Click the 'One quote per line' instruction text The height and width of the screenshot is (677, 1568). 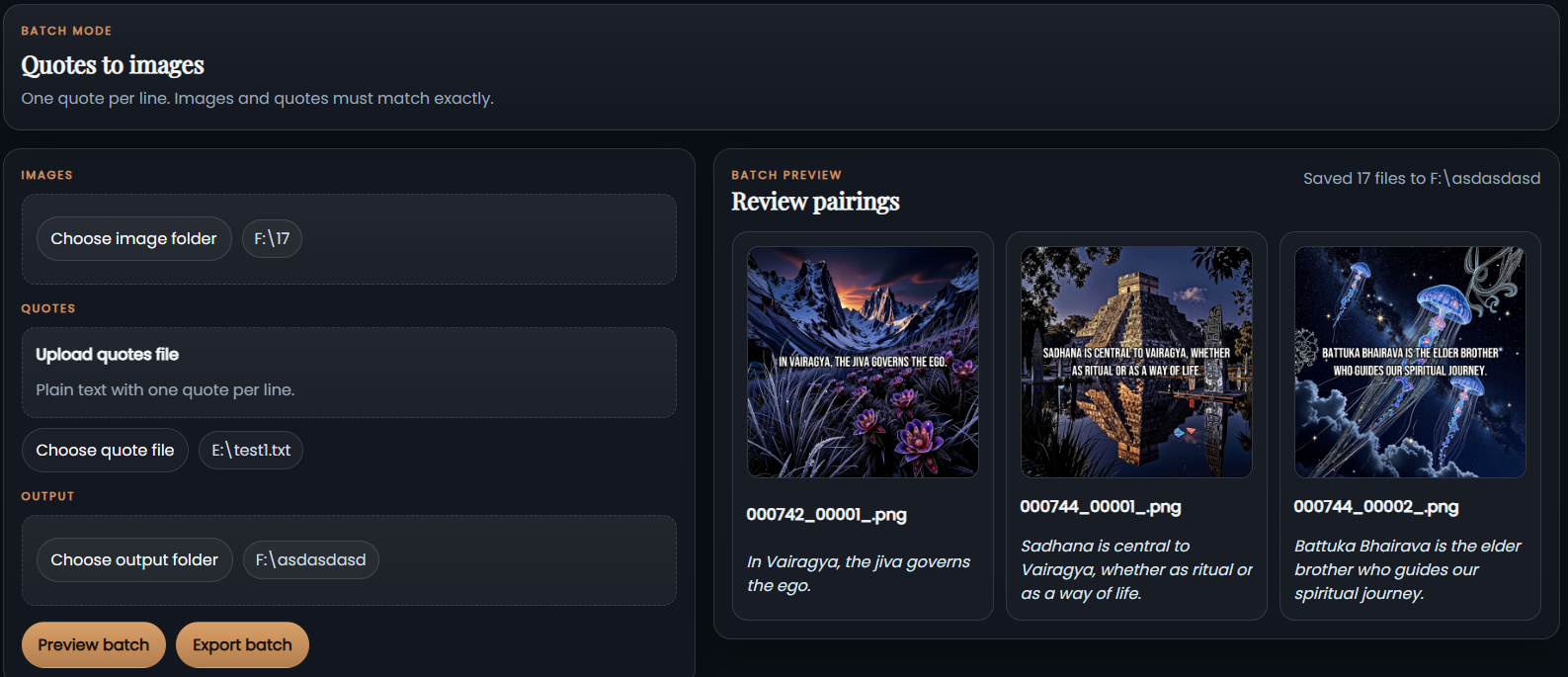tap(257, 99)
